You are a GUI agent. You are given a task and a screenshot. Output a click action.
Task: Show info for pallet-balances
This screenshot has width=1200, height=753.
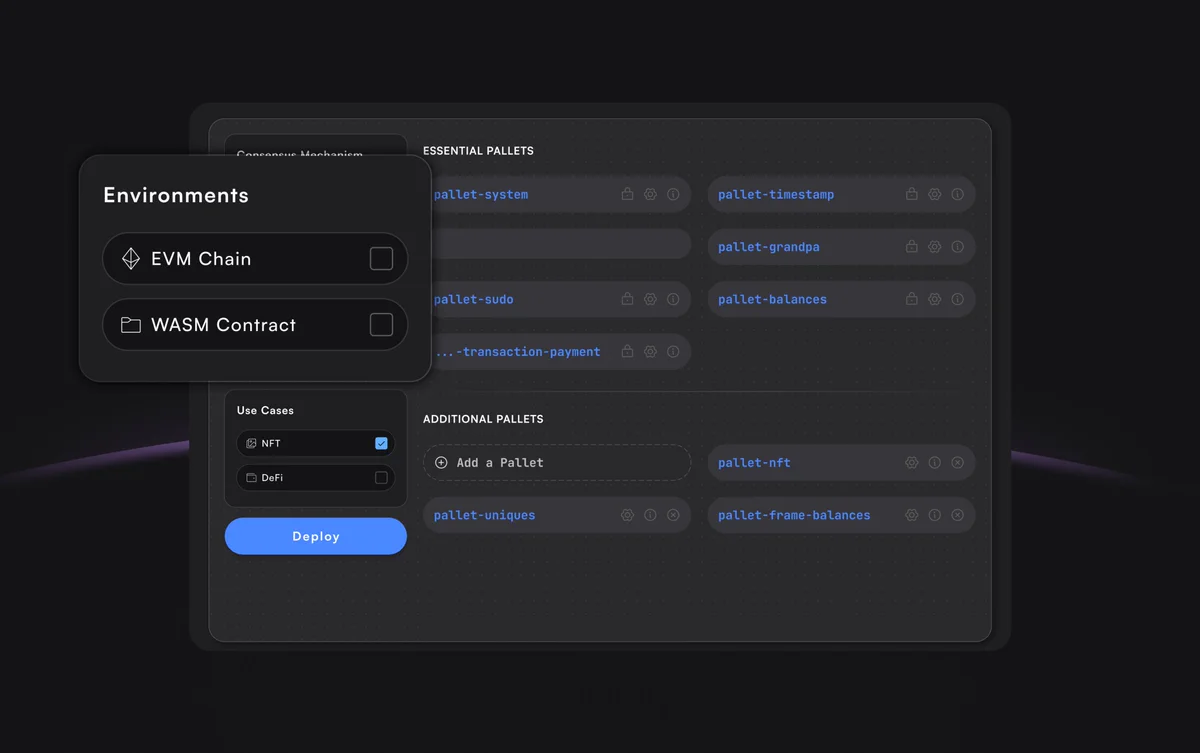click(957, 299)
